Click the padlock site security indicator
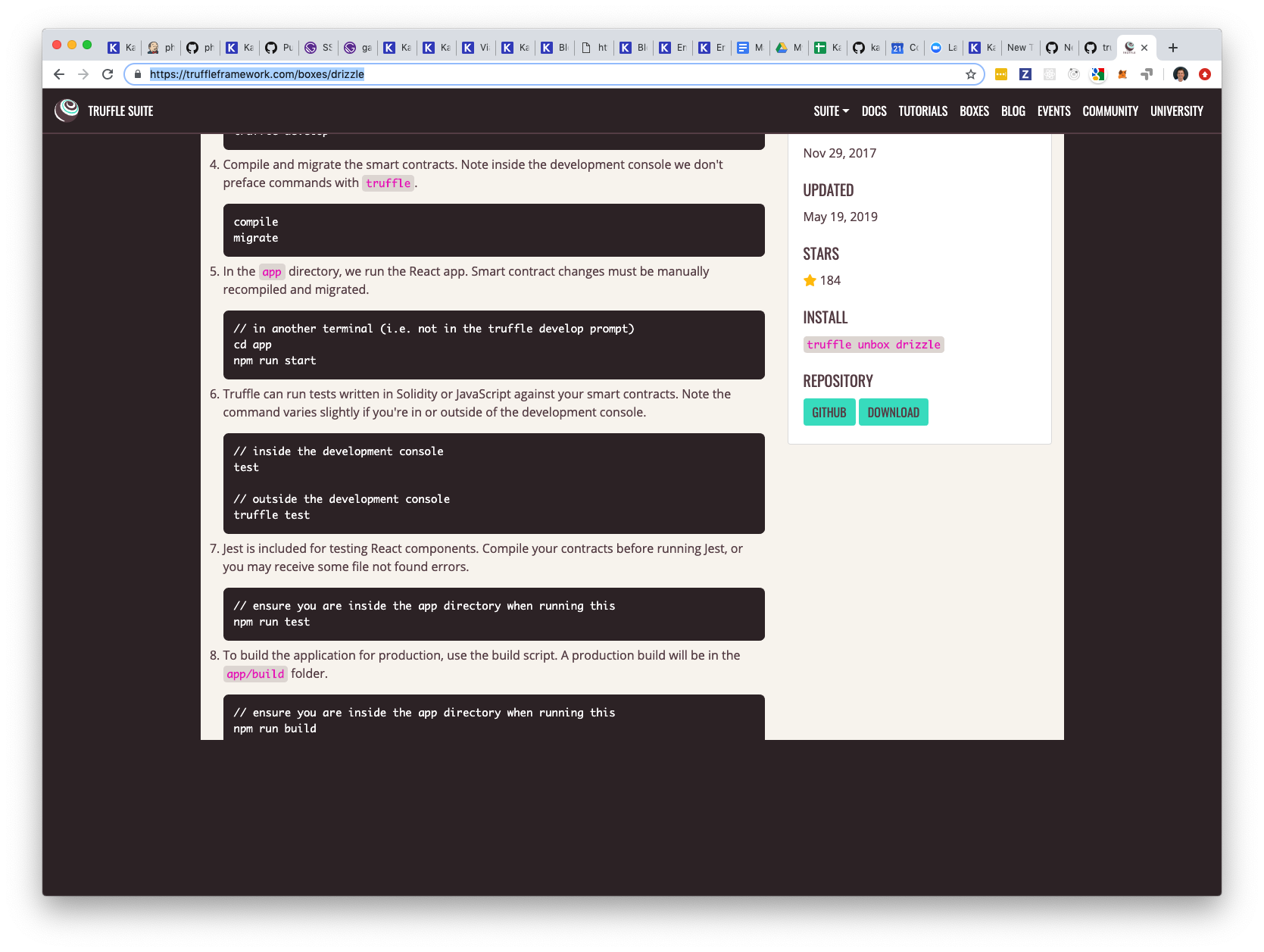 [137, 74]
